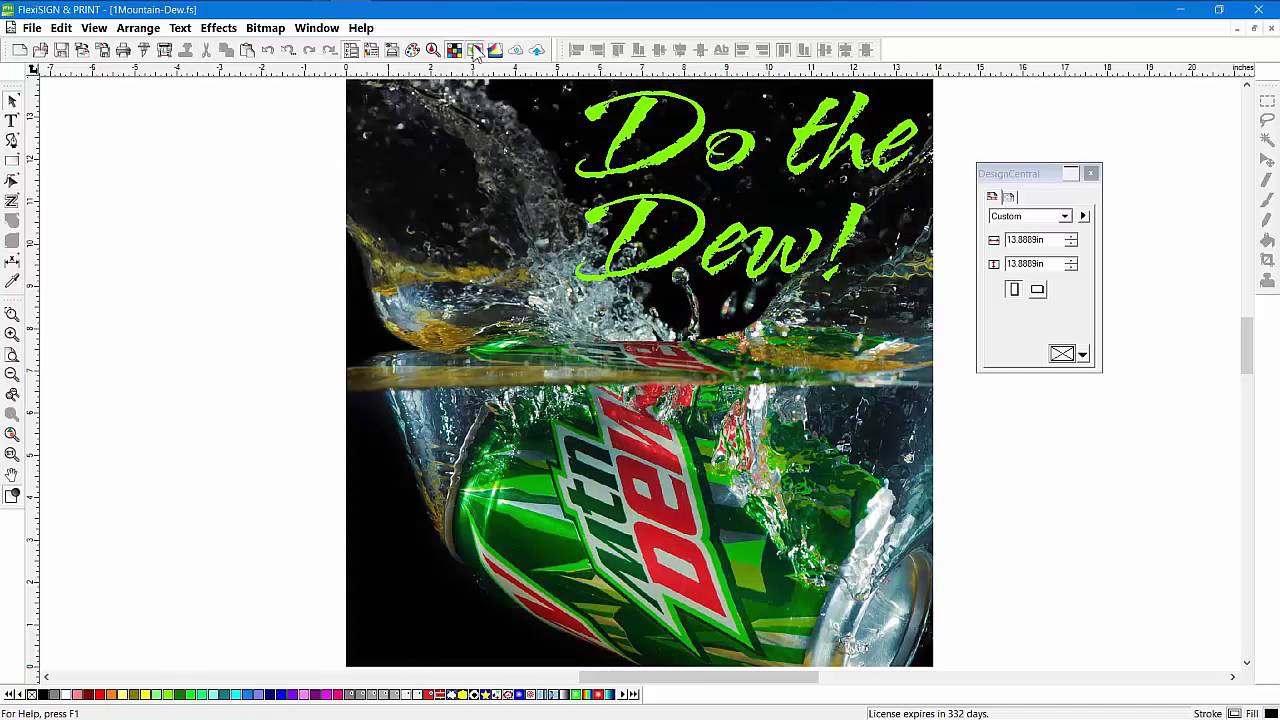Click the width spinner in DesignCentral
Viewport: 1280px width, 720px height.
(x=1071, y=240)
